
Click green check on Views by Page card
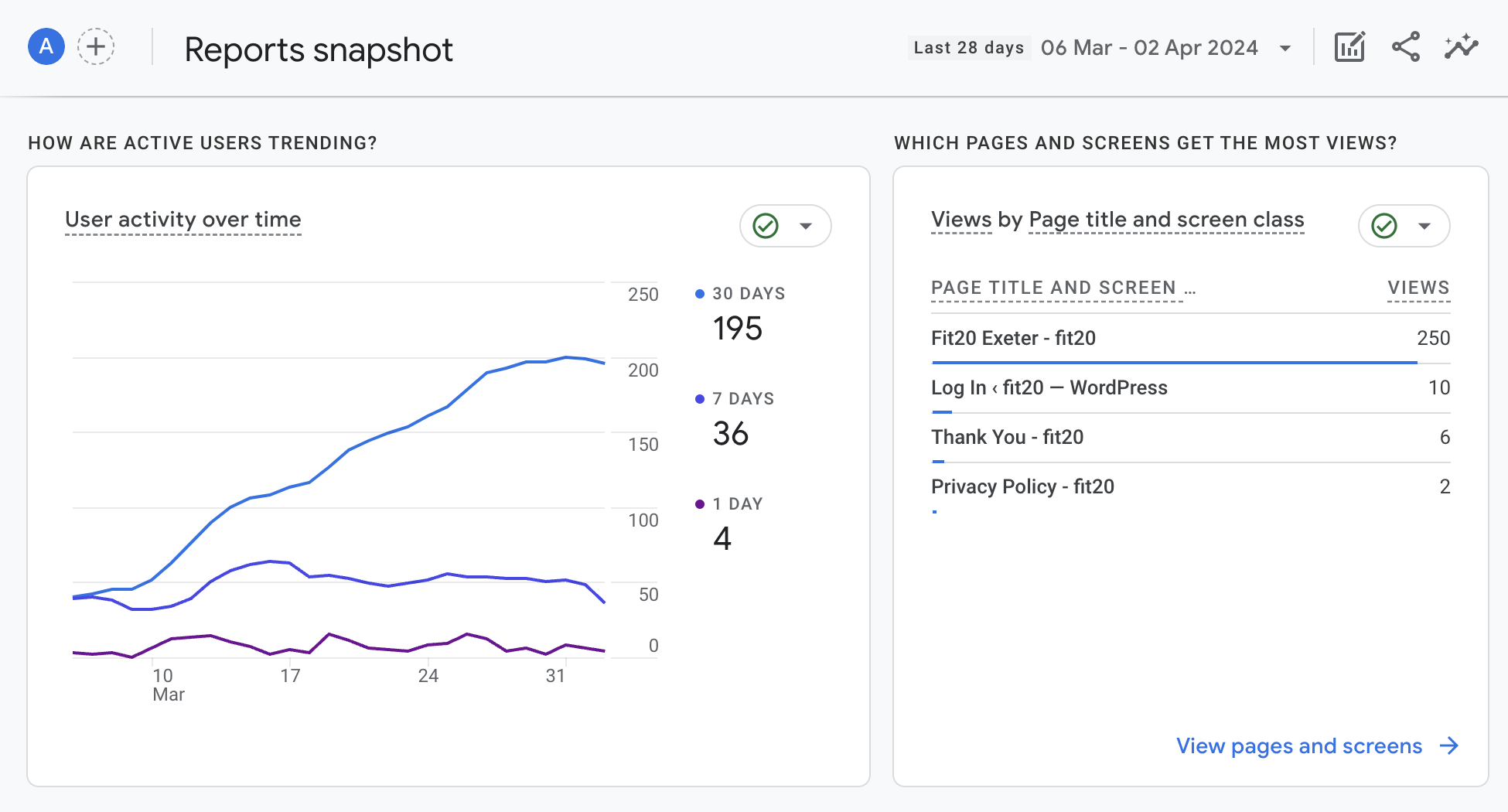pos(1384,226)
